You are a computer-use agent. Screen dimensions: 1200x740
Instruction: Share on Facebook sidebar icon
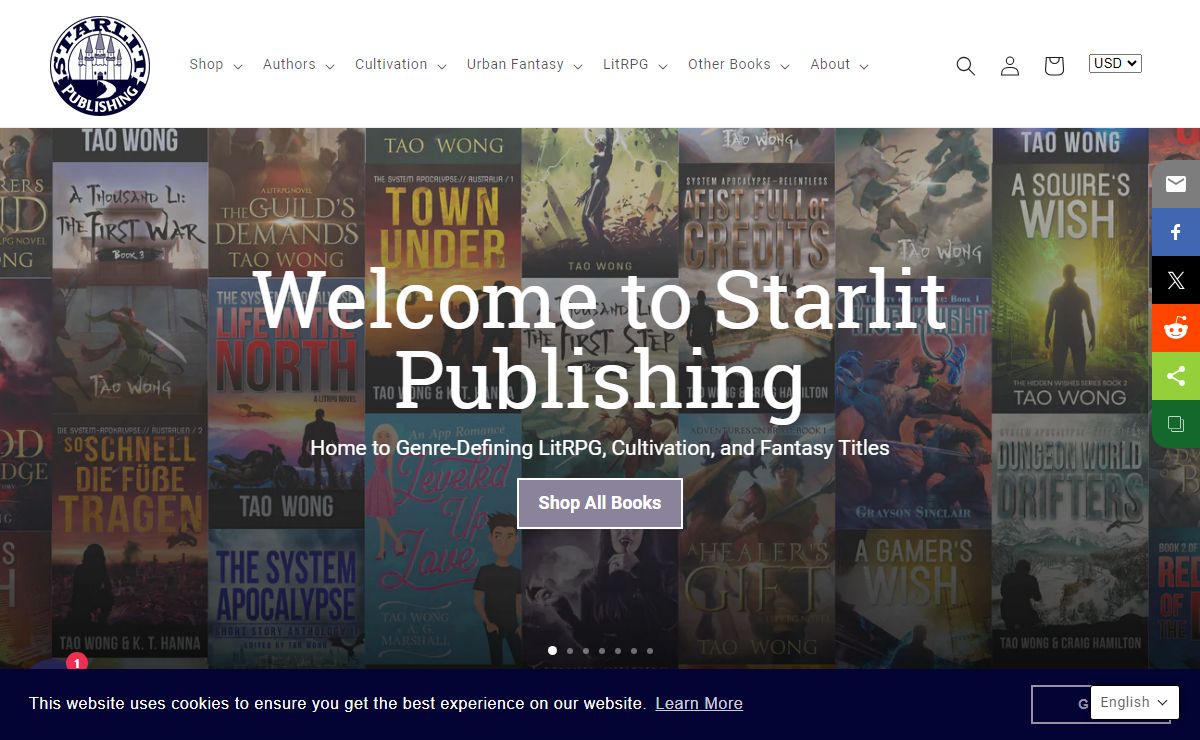pyautogui.click(x=1176, y=232)
